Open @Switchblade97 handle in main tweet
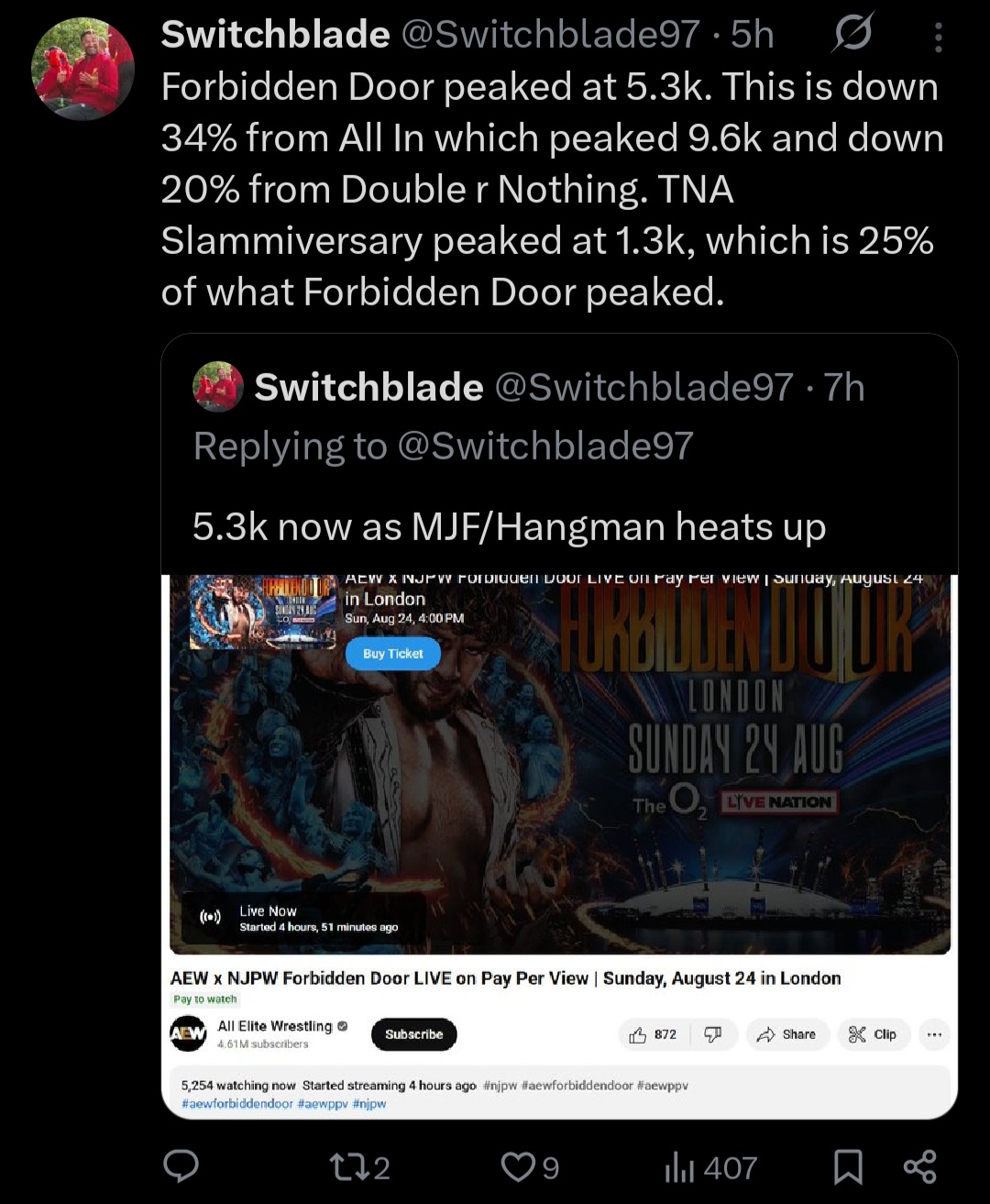The image size is (990, 1204). click(x=551, y=35)
